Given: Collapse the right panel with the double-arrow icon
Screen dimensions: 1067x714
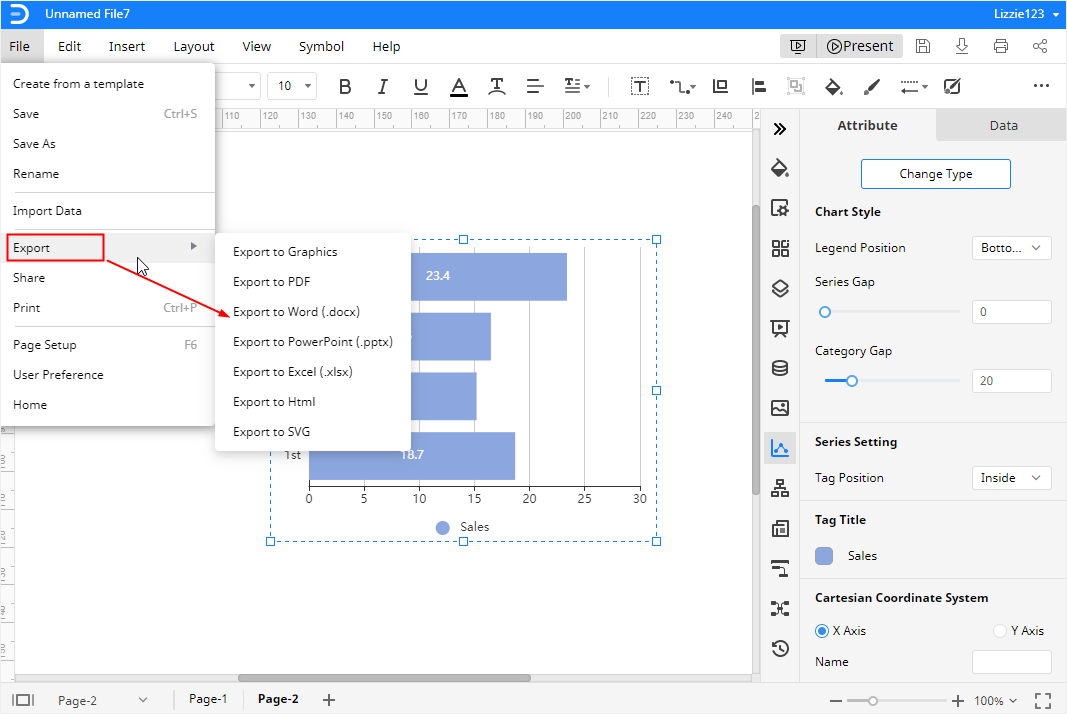Looking at the screenshot, I should (780, 128).
